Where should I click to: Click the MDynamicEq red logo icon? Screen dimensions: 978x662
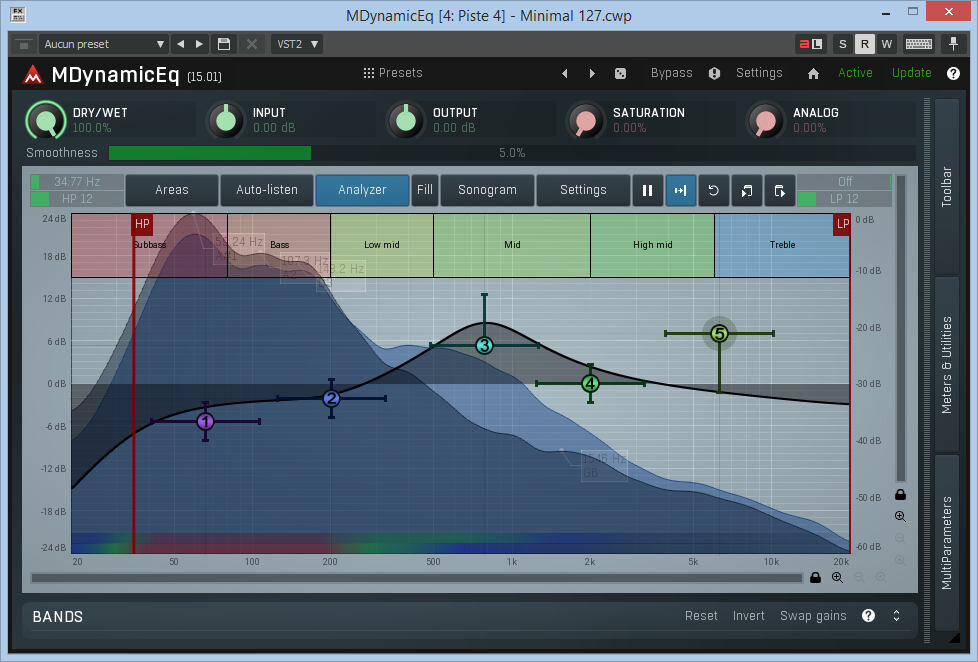(32, 75)
